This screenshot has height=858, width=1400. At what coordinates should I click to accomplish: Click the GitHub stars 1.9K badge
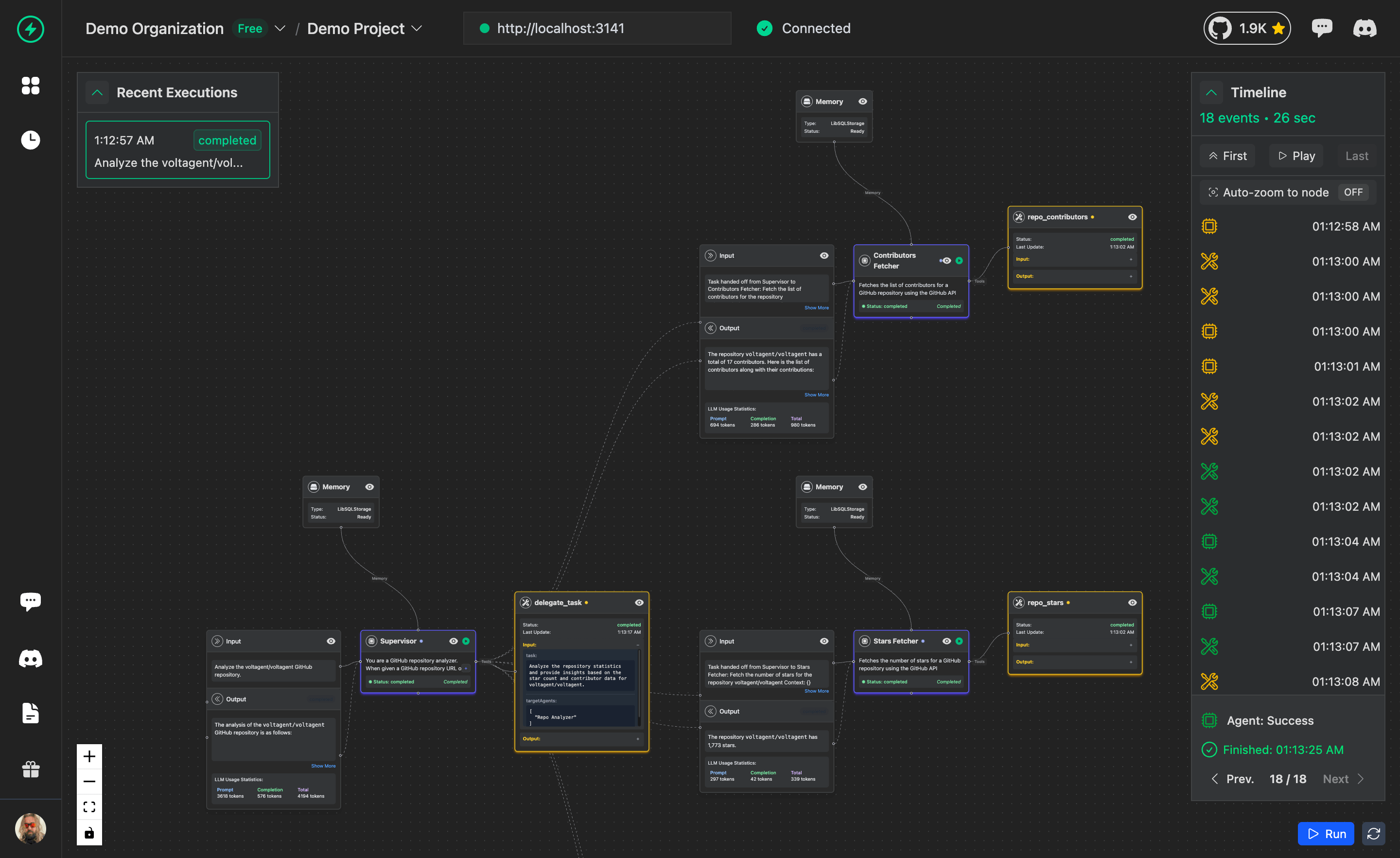(1246, 28)
